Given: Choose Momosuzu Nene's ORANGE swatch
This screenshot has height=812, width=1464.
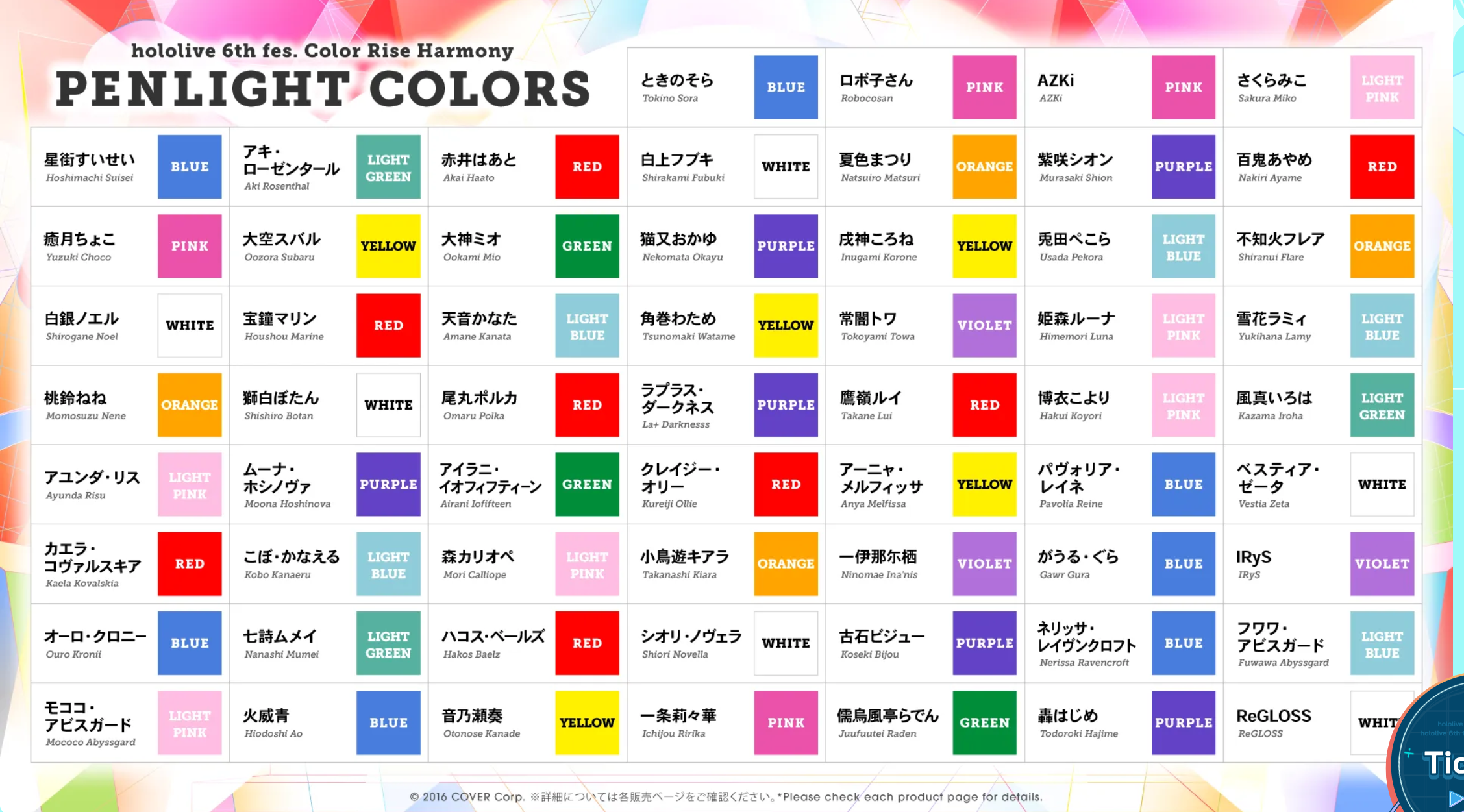Looking at the screenshot, I should click(x=190, y=405).
